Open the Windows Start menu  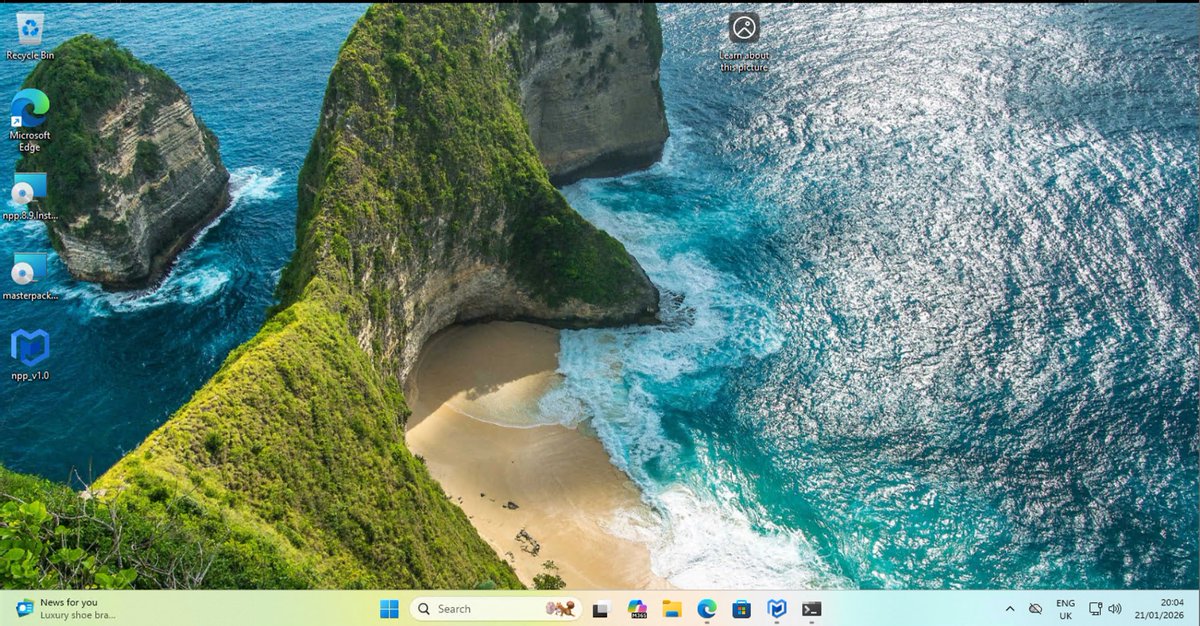pos(389,609)
